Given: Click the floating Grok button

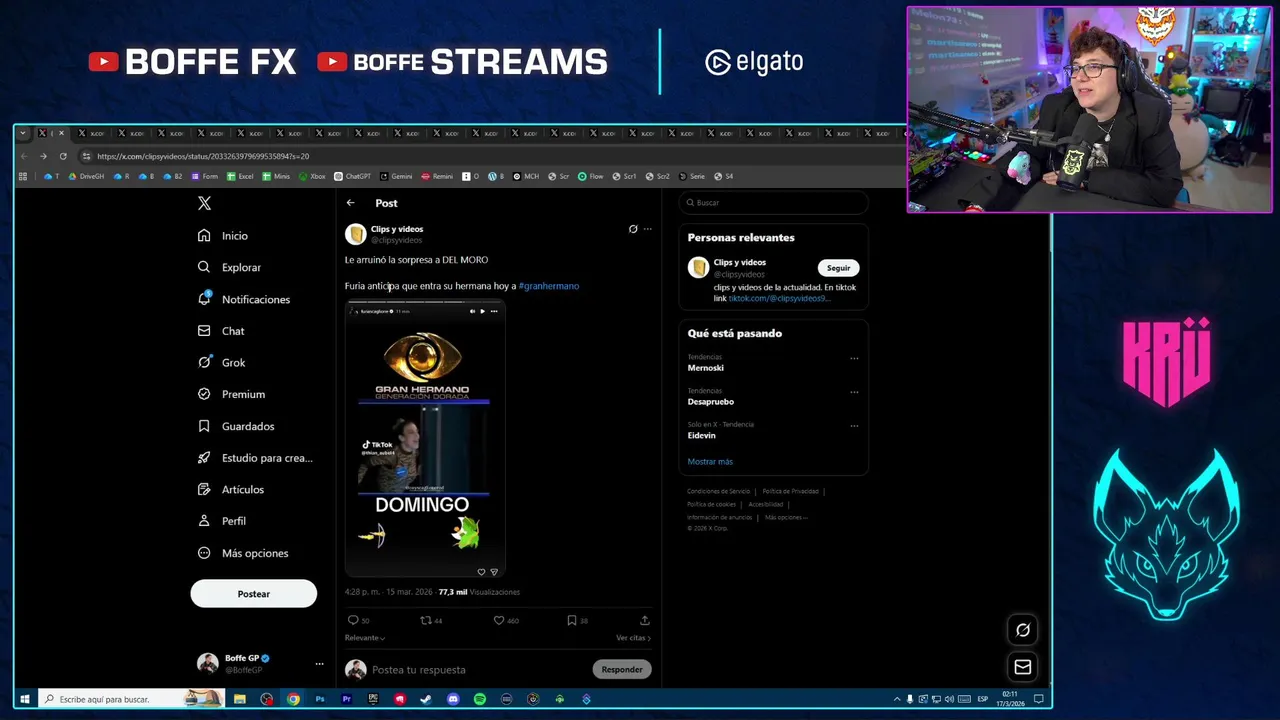Looking at the screenshot, I should click(1023, 630).
